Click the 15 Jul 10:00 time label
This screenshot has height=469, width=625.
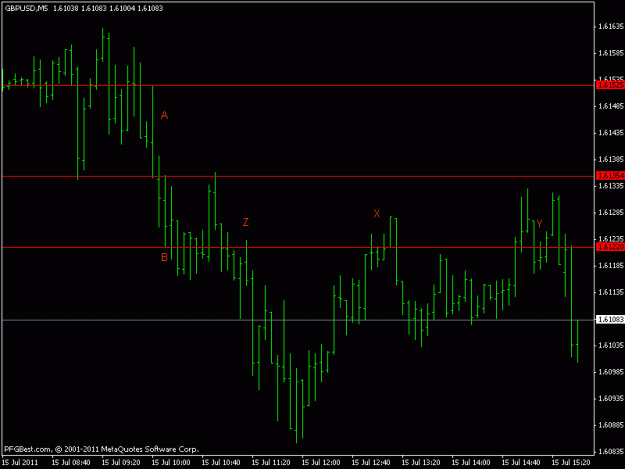[171, 463]
